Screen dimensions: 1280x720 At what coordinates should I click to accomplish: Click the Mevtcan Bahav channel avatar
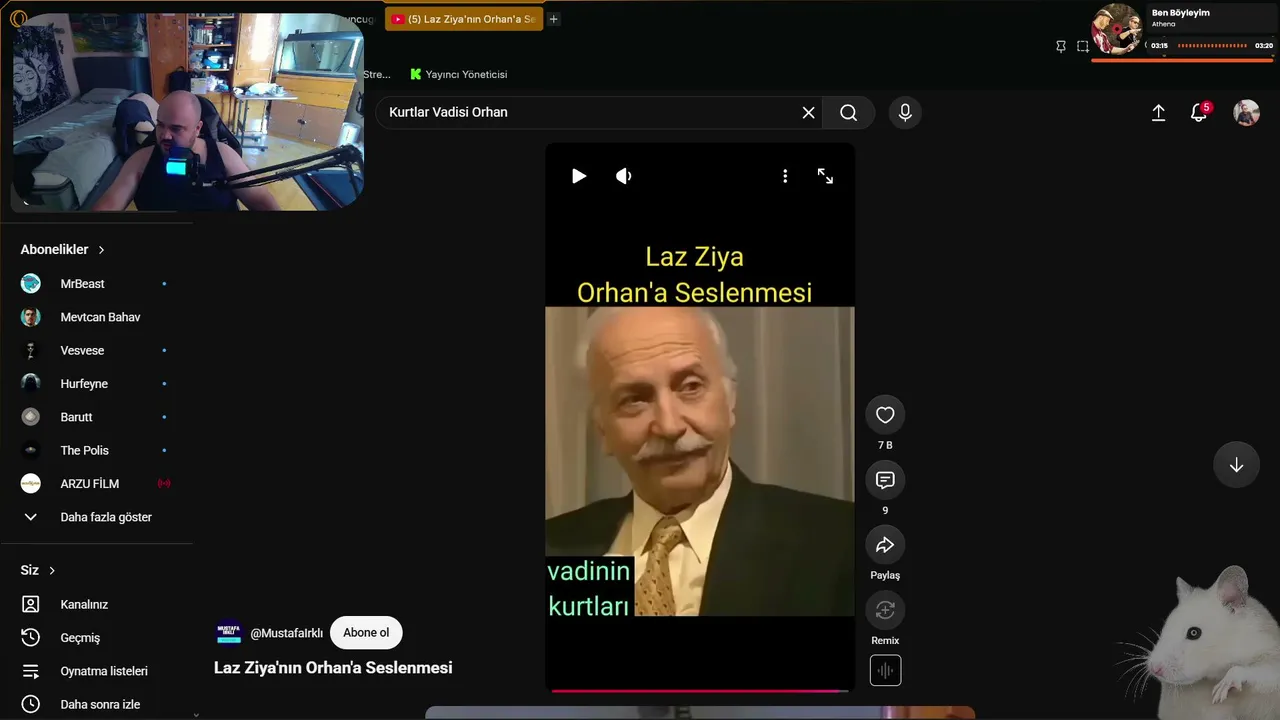tap(31, 317)
